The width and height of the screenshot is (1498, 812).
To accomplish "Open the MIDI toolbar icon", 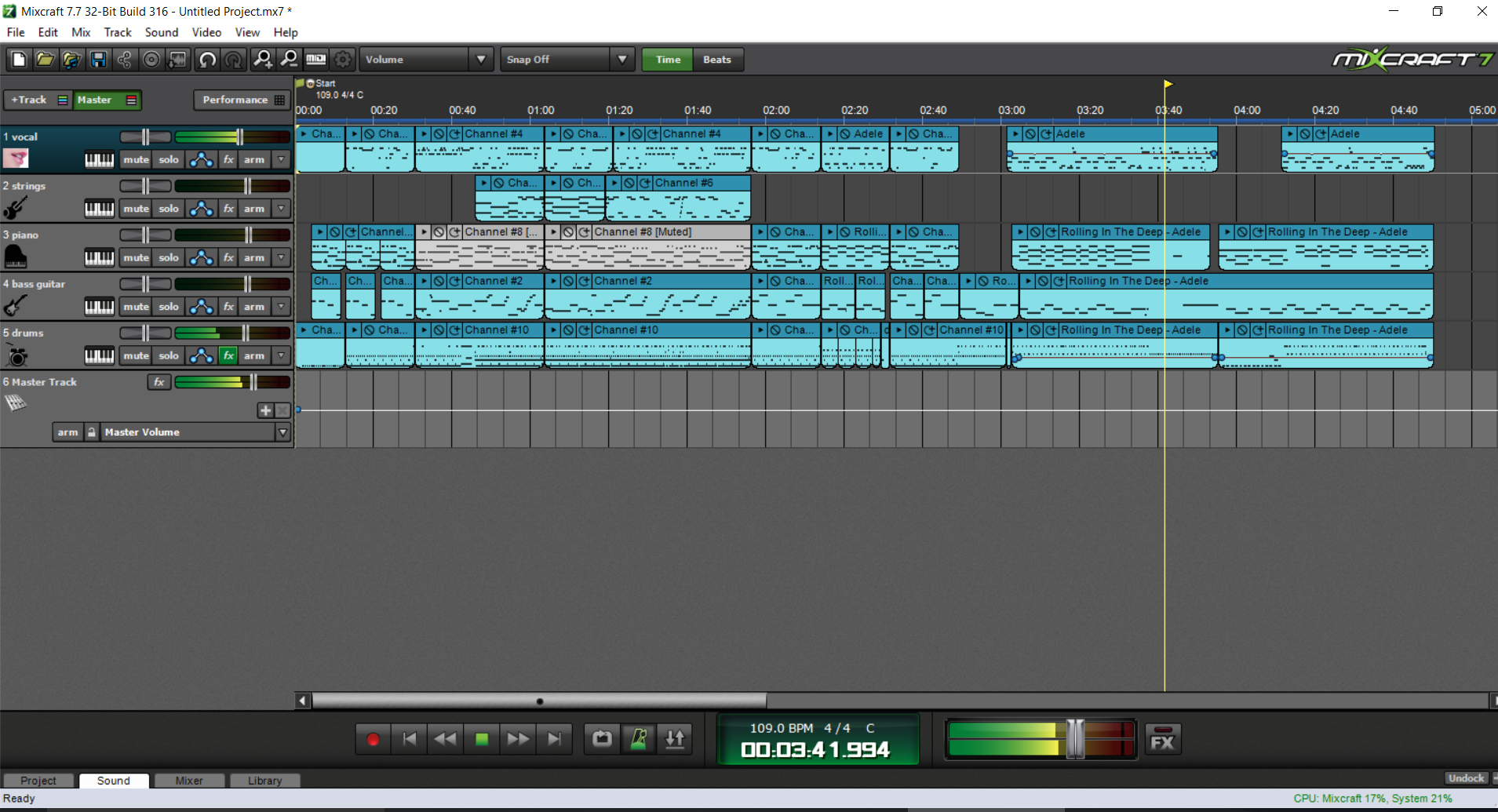I will pos(315,60).
